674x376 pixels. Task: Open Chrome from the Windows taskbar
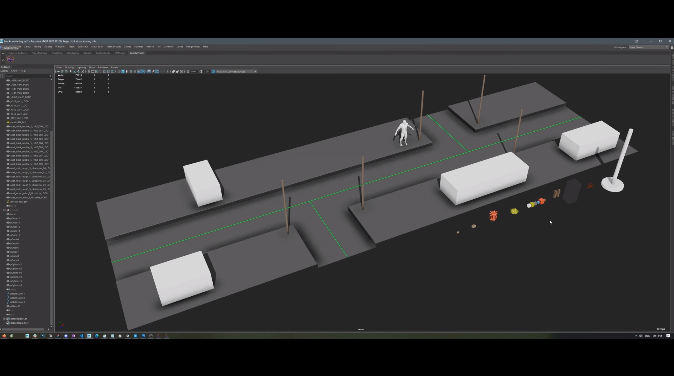pyautogui.click(x=35, y=336)
